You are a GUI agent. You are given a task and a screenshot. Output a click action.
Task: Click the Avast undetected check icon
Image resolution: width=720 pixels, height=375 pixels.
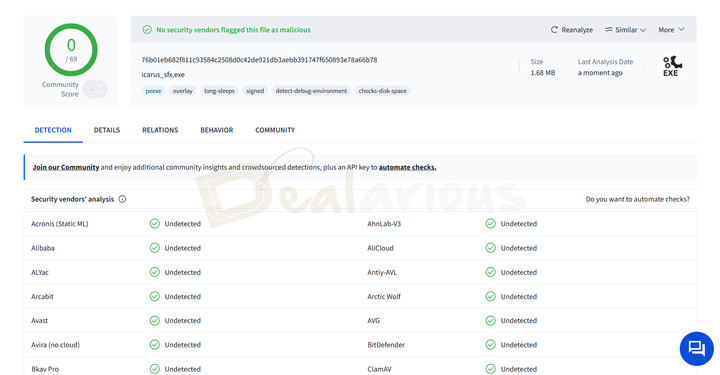click(x=155, y=320)
